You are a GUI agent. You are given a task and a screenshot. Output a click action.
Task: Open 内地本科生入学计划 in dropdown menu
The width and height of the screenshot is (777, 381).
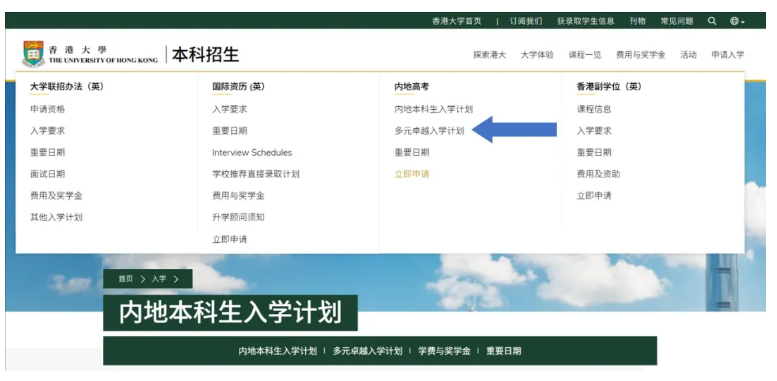(434, 109)
